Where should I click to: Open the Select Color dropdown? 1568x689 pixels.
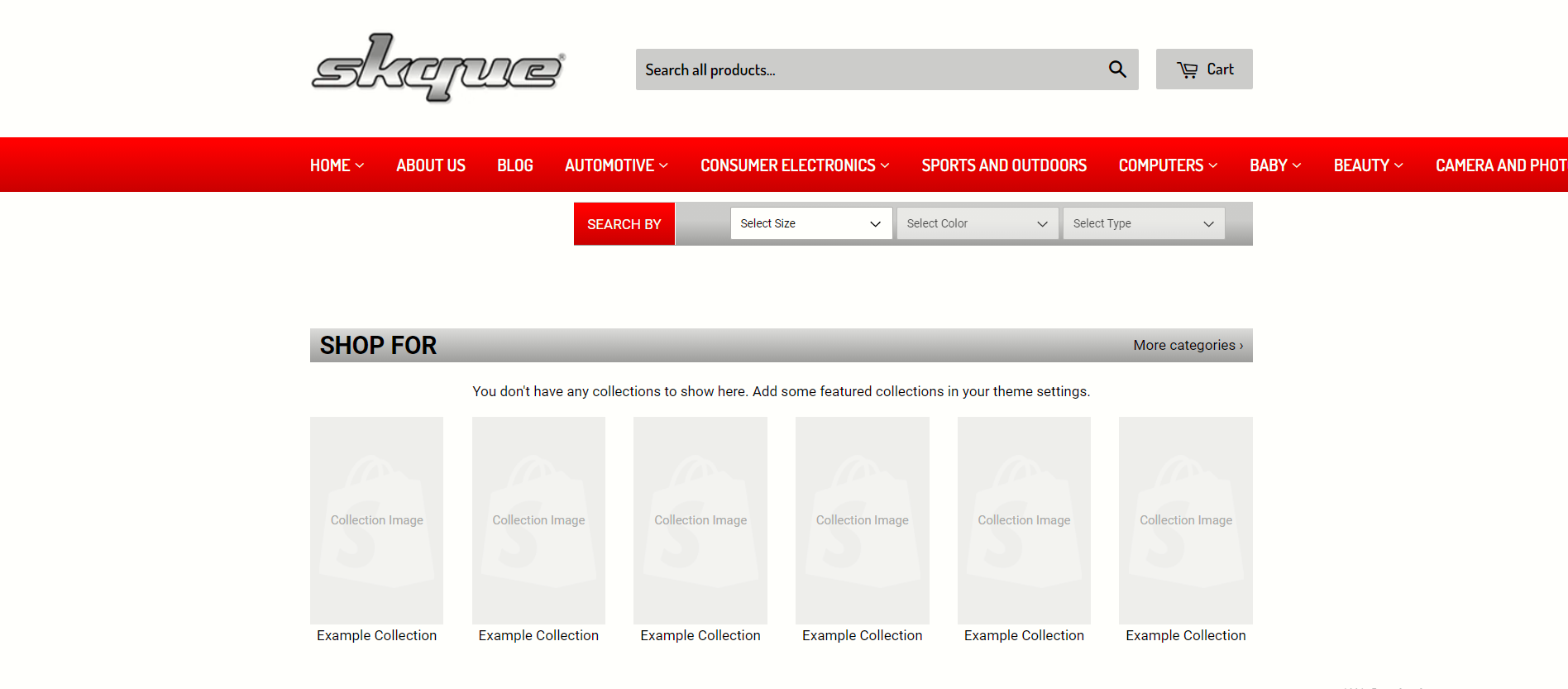click(977, 223)
